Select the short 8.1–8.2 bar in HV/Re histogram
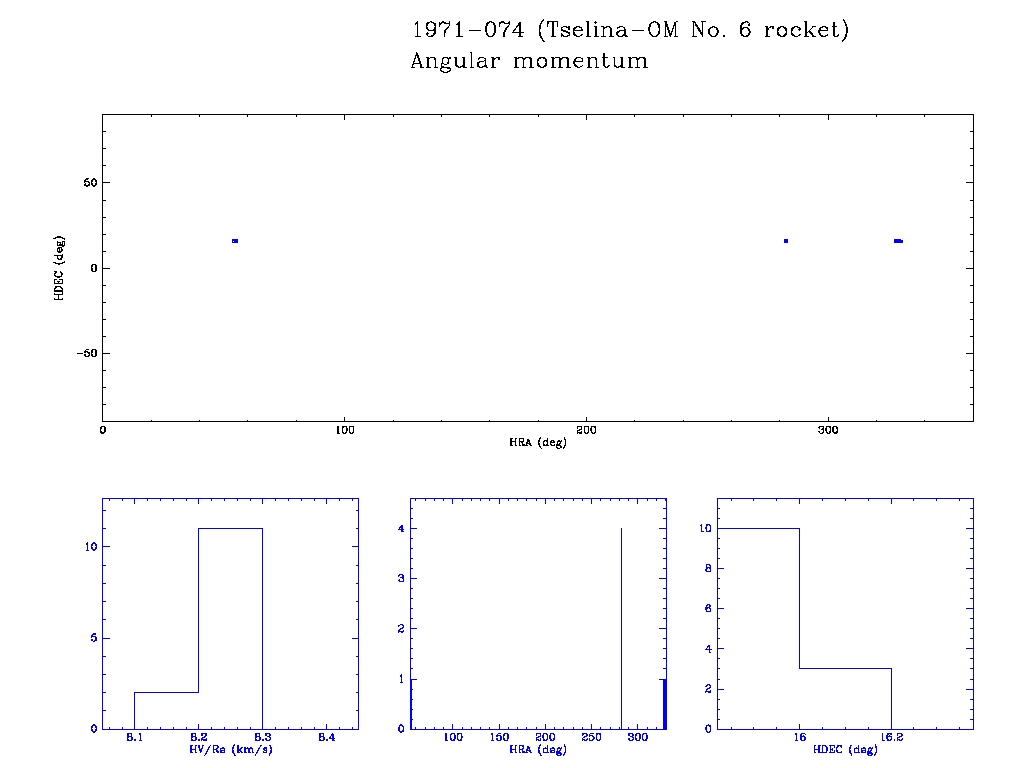The width and height of the screenshot is (1024, 768). 166,710
